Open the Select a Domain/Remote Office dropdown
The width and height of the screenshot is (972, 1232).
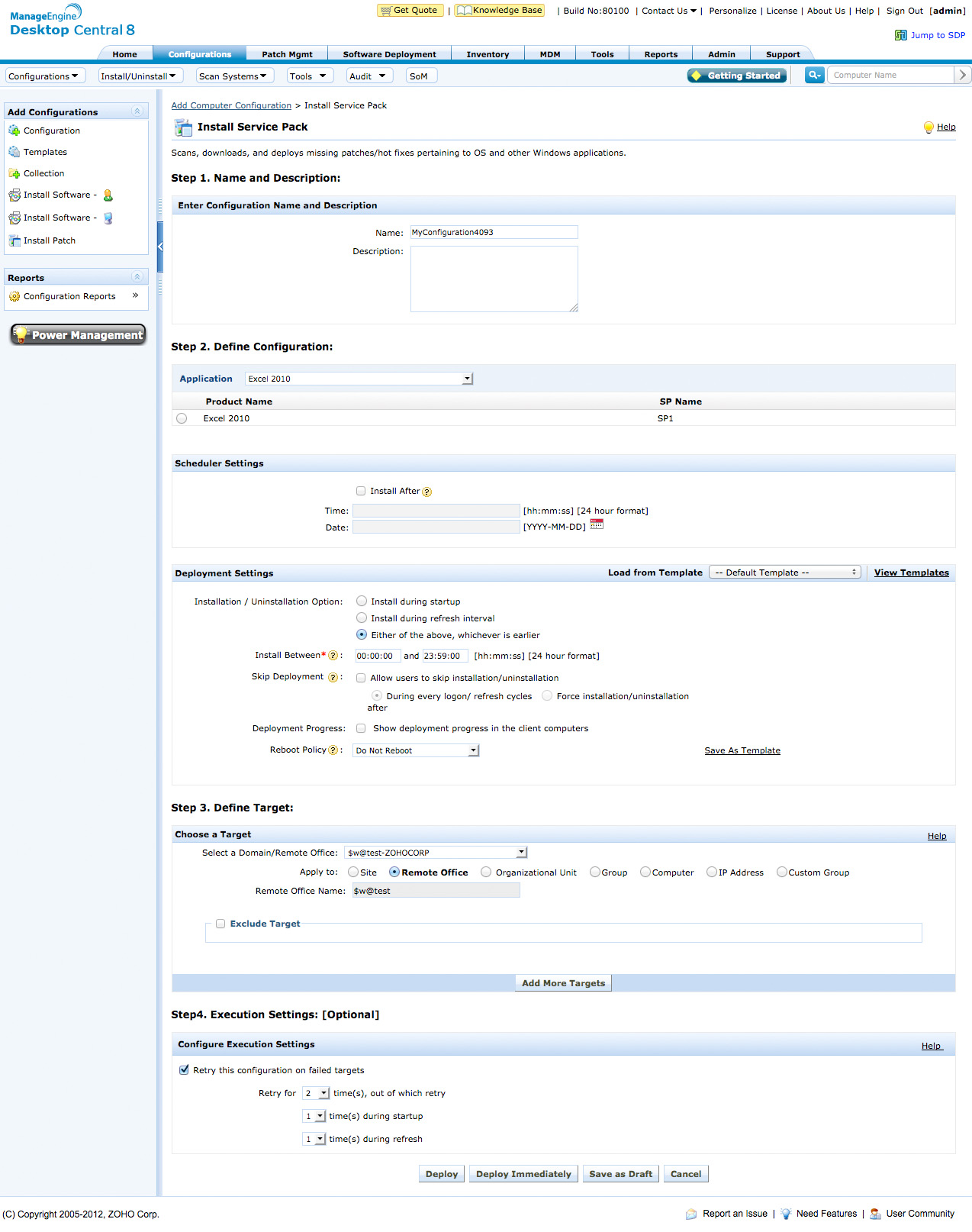[436, 853]
